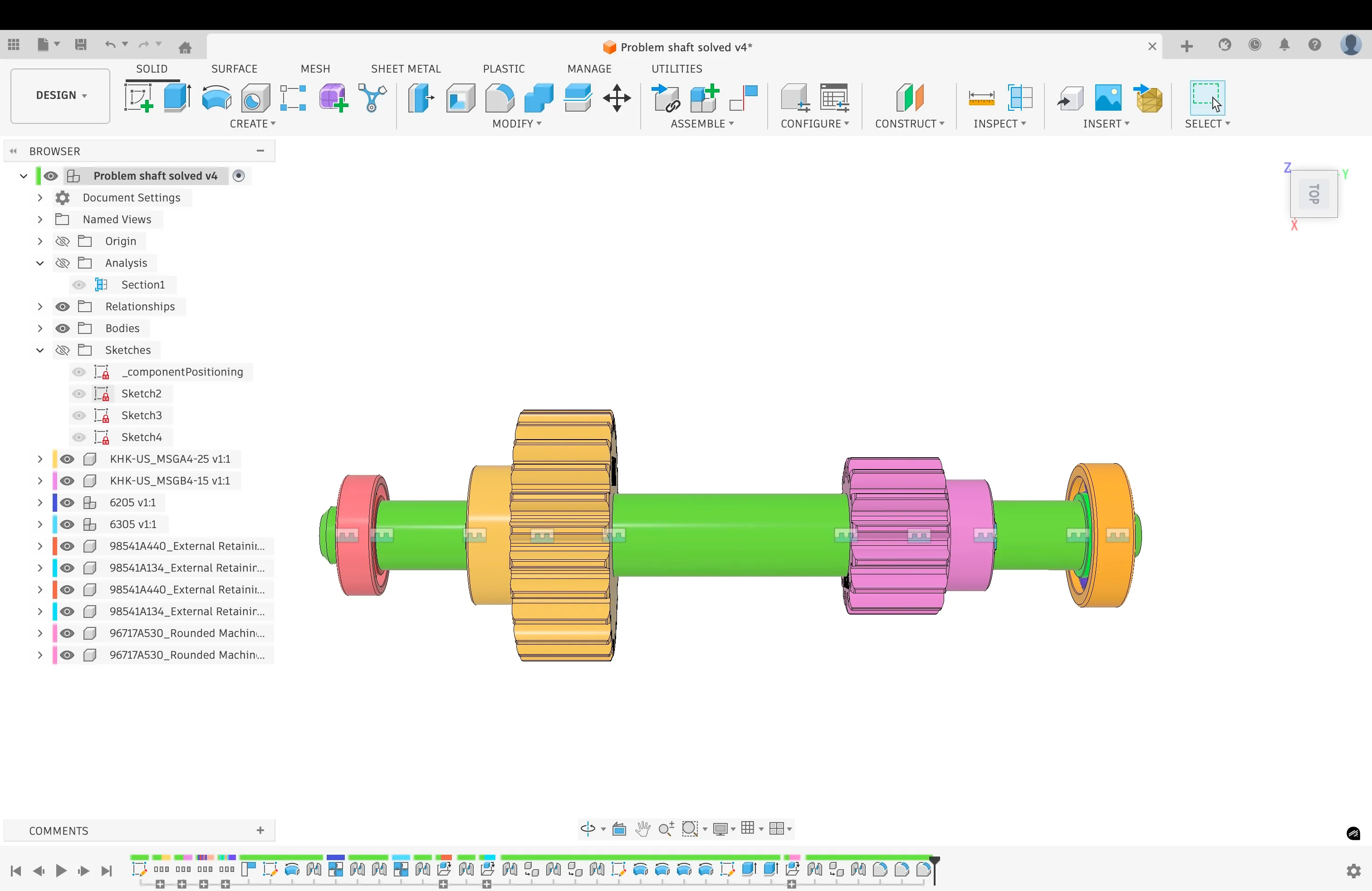Expand the Document Settings node
Screen dimensions: 1372x891
[x=40, y=198]
